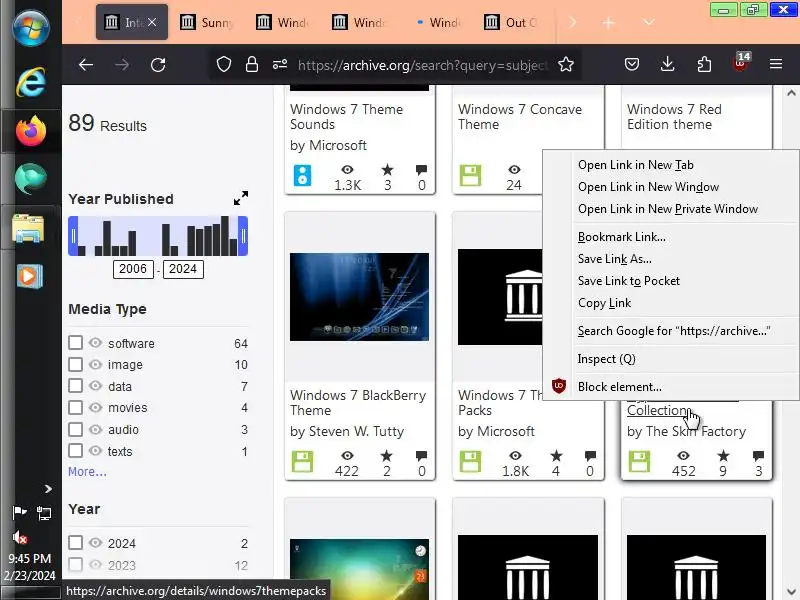The width and height of the screenshot is (800, 600).
Task: Launch Internet Explorer from the taskbar
Action: 31,82
